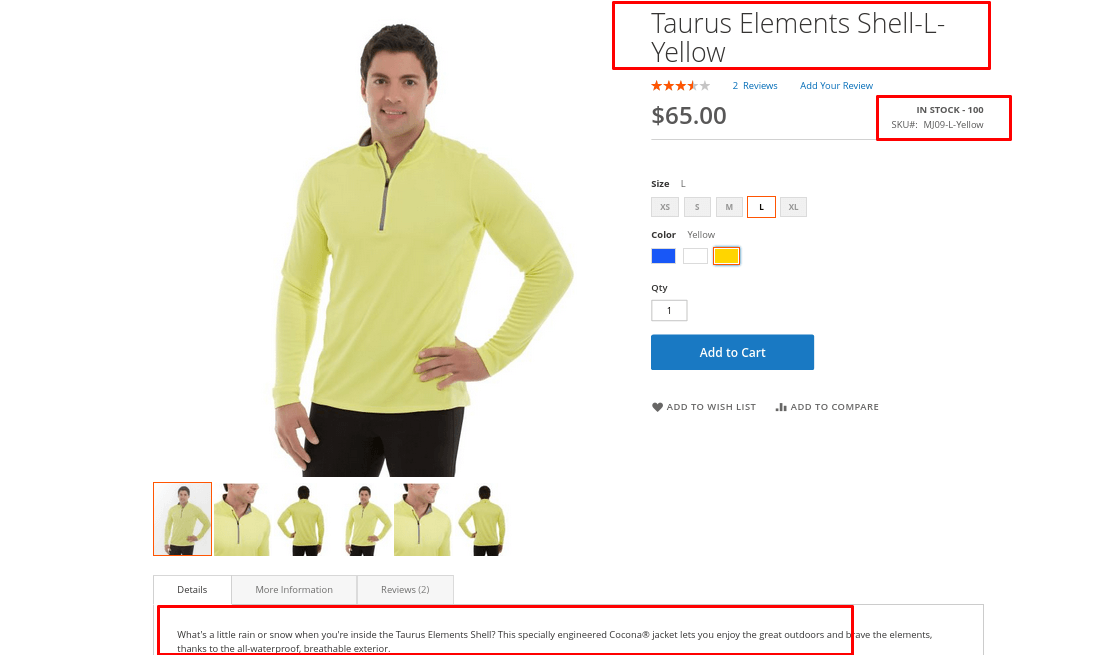Open the Details tab

pyautogui.click(x=192, y=590)
